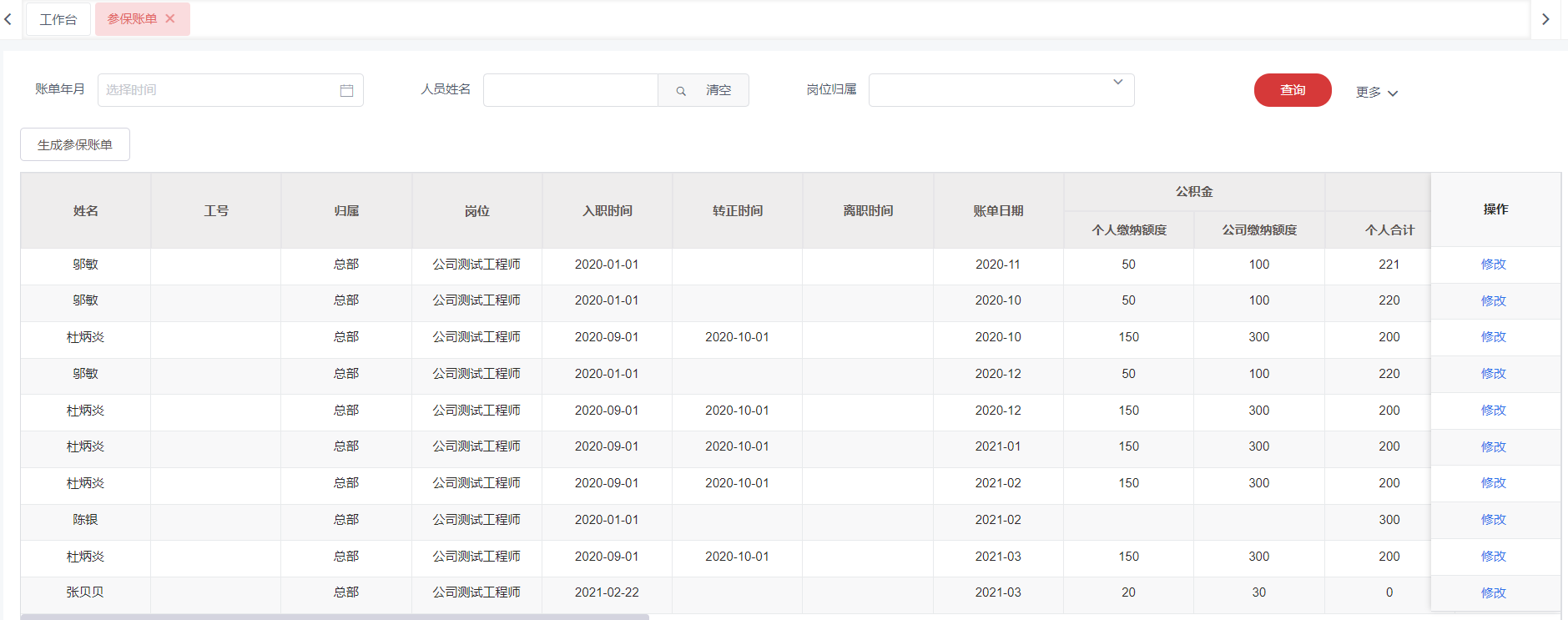The image size is (1568, 620).
Task: Click 修改 for the 张贝贝 row
Action: click(x=1493, y=592)
